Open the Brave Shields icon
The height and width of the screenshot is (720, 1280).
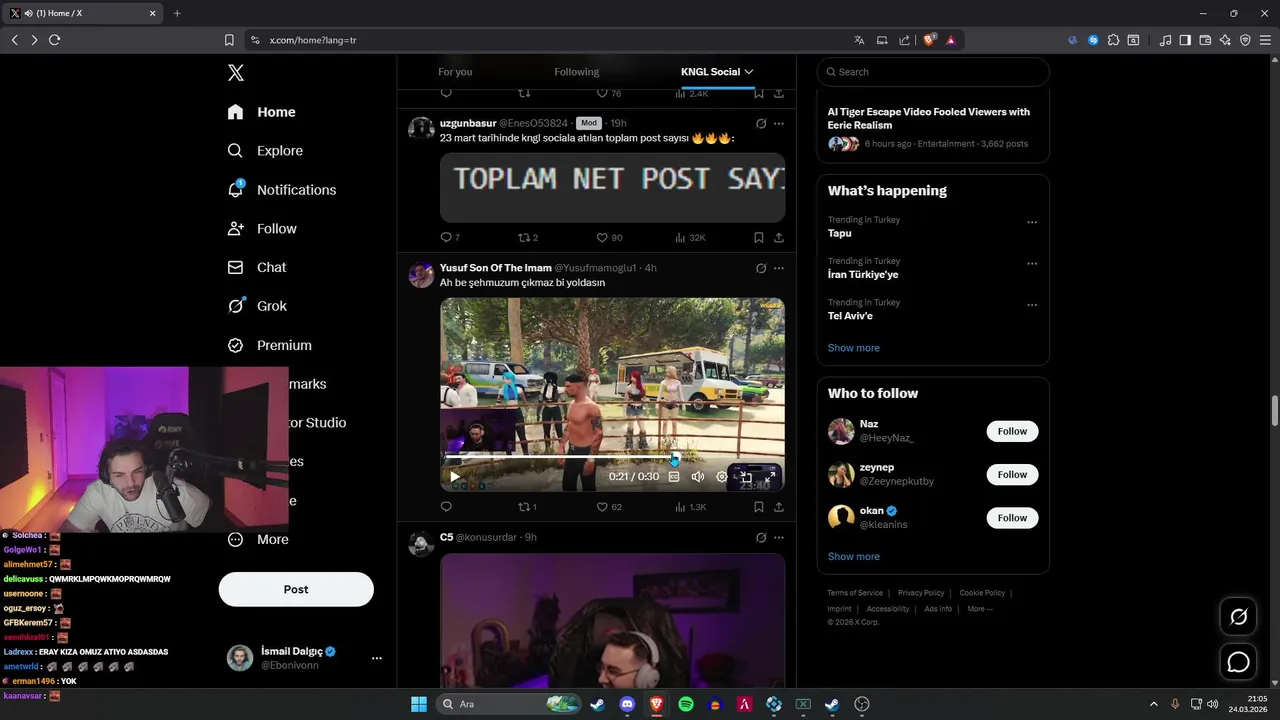(930, 40)
